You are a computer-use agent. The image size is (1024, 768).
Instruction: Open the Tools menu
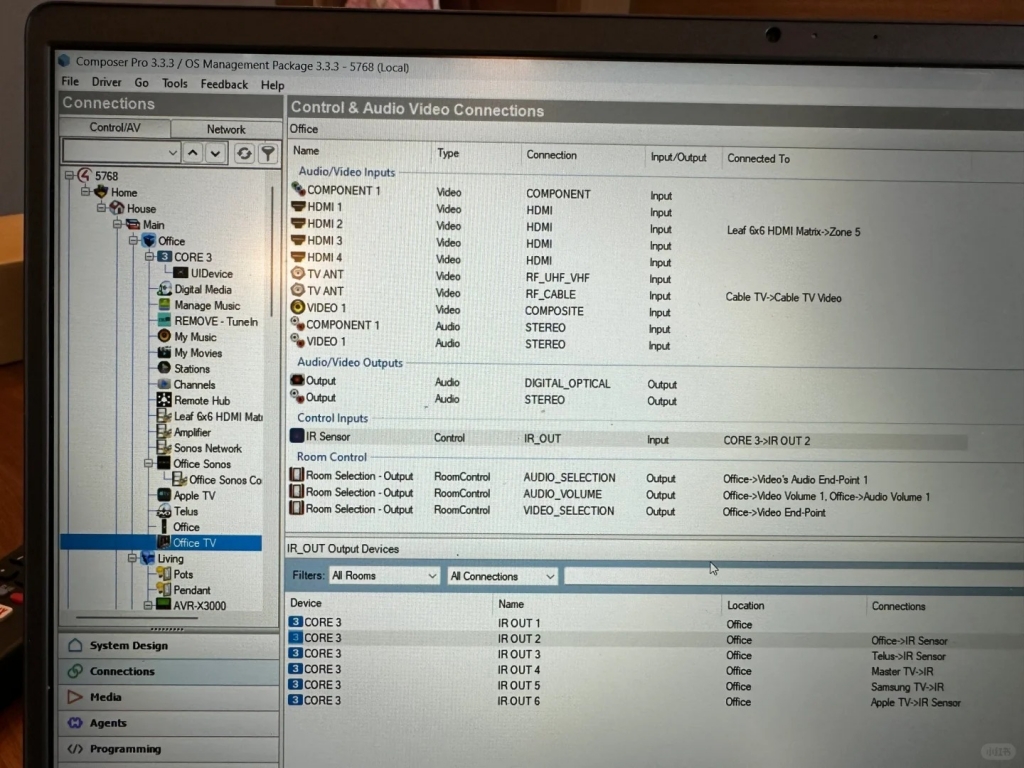(174, 84)
